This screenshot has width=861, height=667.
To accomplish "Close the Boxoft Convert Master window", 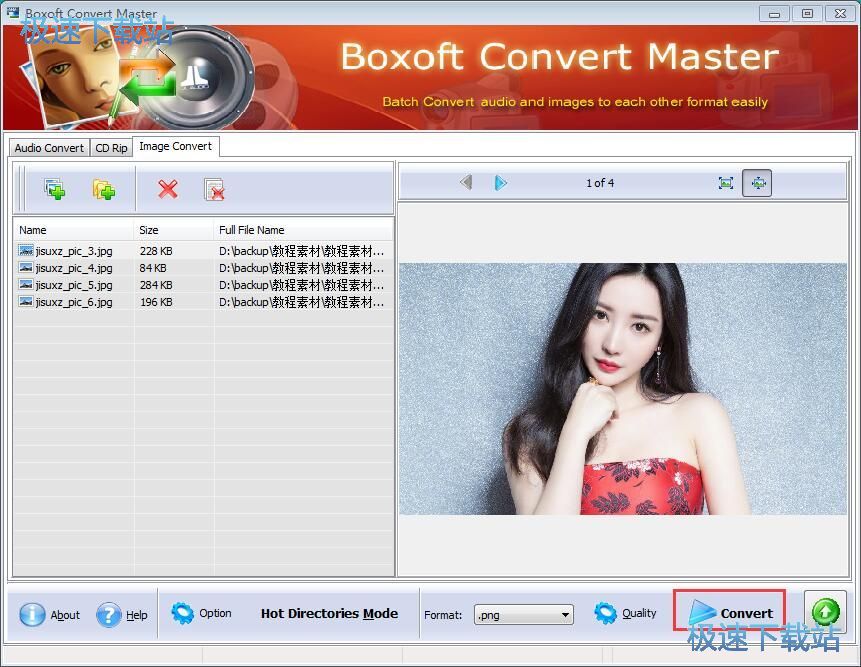I will coord(840,14).
